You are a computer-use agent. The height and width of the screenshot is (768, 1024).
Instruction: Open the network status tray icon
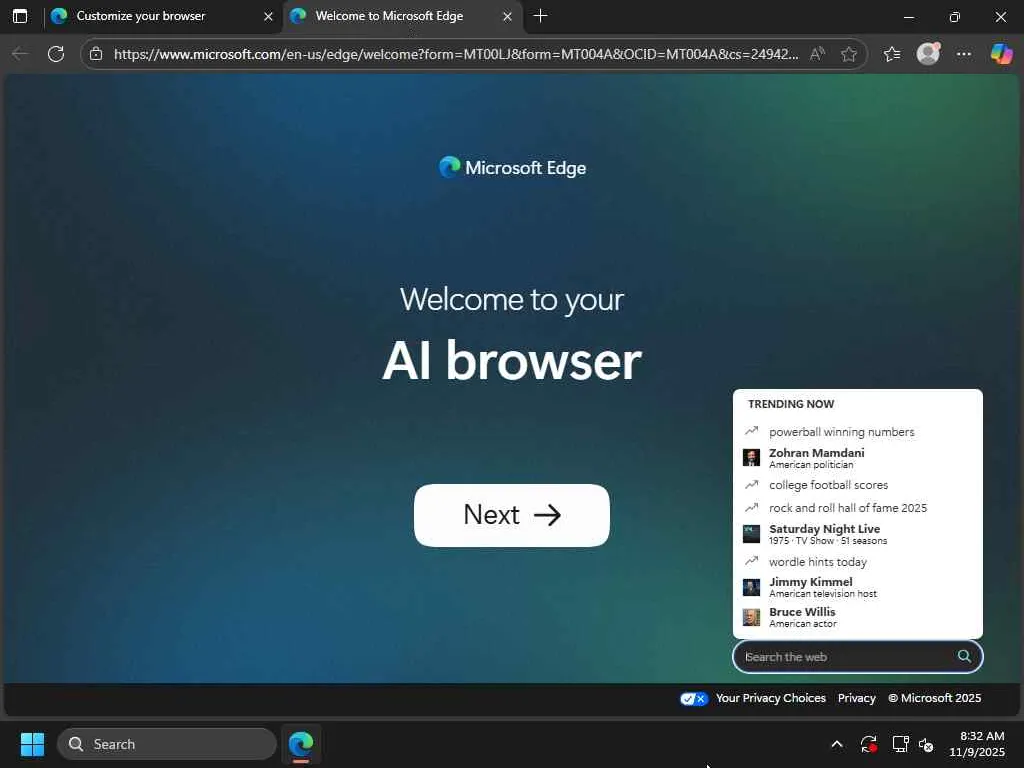900,744
